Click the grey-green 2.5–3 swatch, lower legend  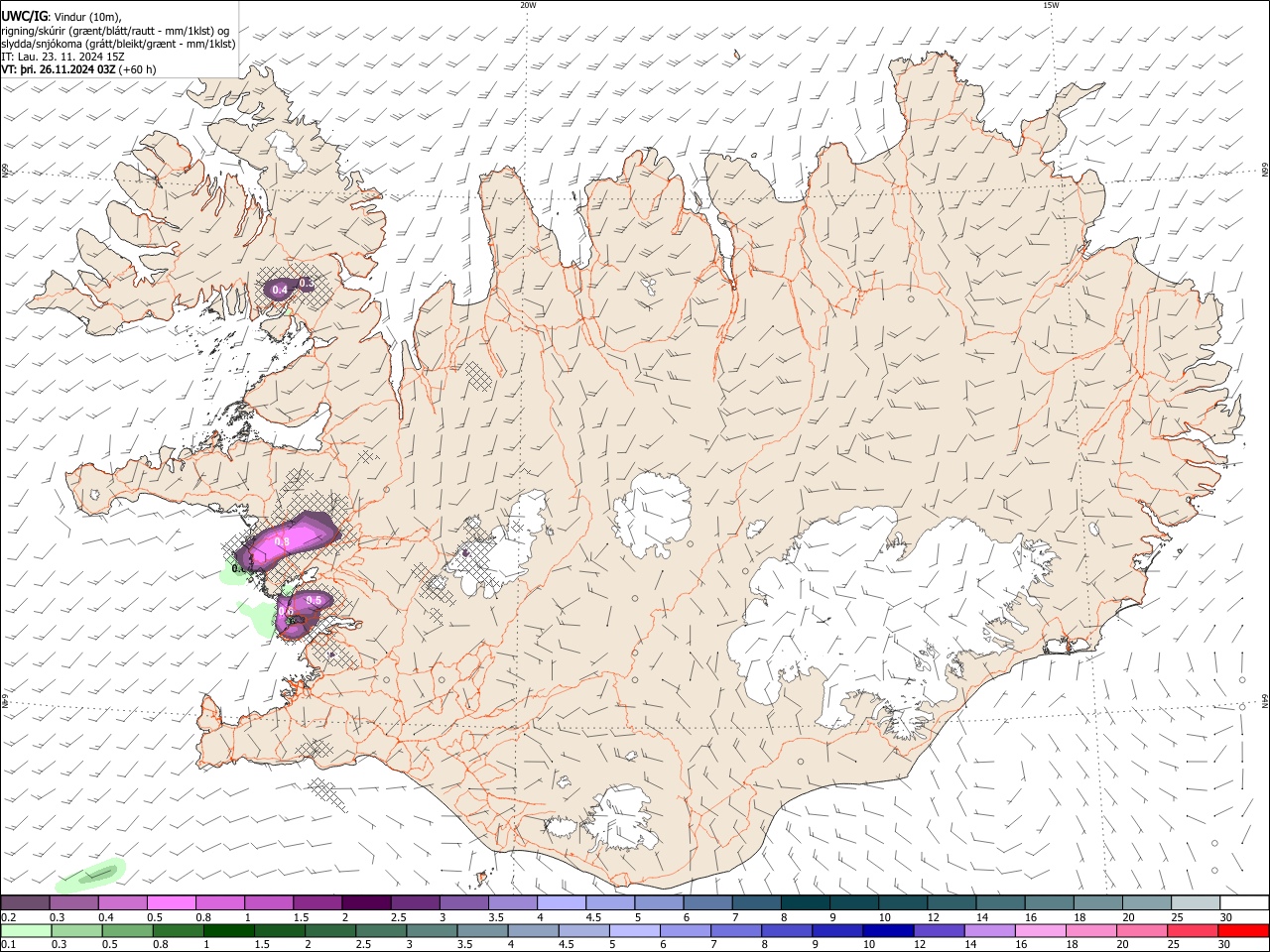point(381,930)
